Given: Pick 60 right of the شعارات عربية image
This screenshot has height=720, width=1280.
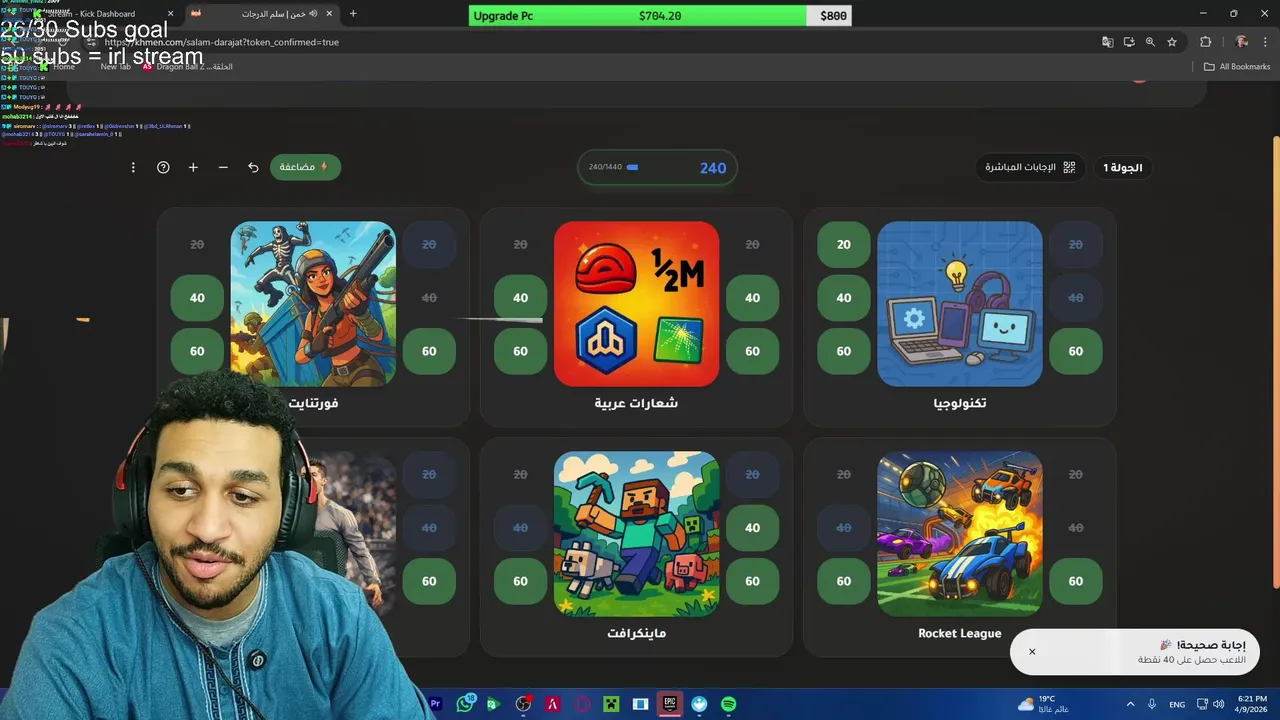Looking at the screenshot, I should click(752, 351).
